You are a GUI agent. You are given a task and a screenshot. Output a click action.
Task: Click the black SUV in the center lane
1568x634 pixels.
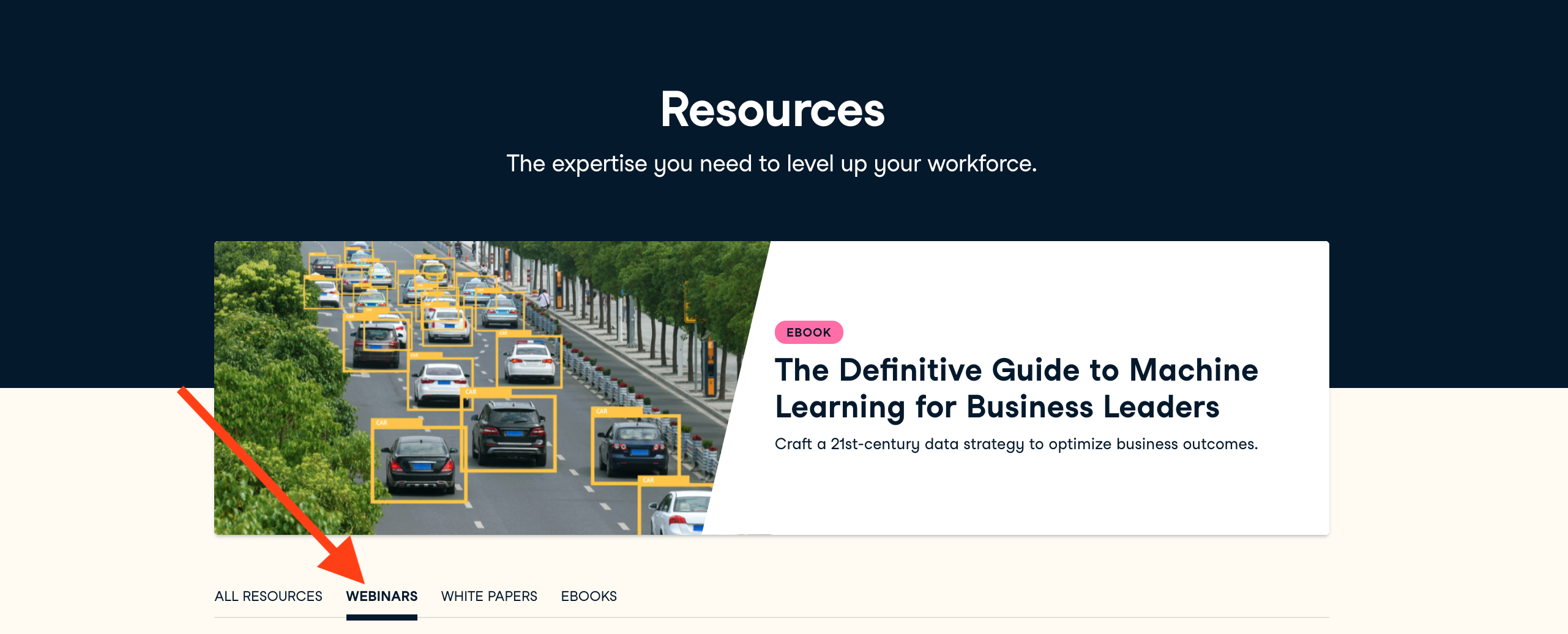pyautogui.click(x=508, y=433)
